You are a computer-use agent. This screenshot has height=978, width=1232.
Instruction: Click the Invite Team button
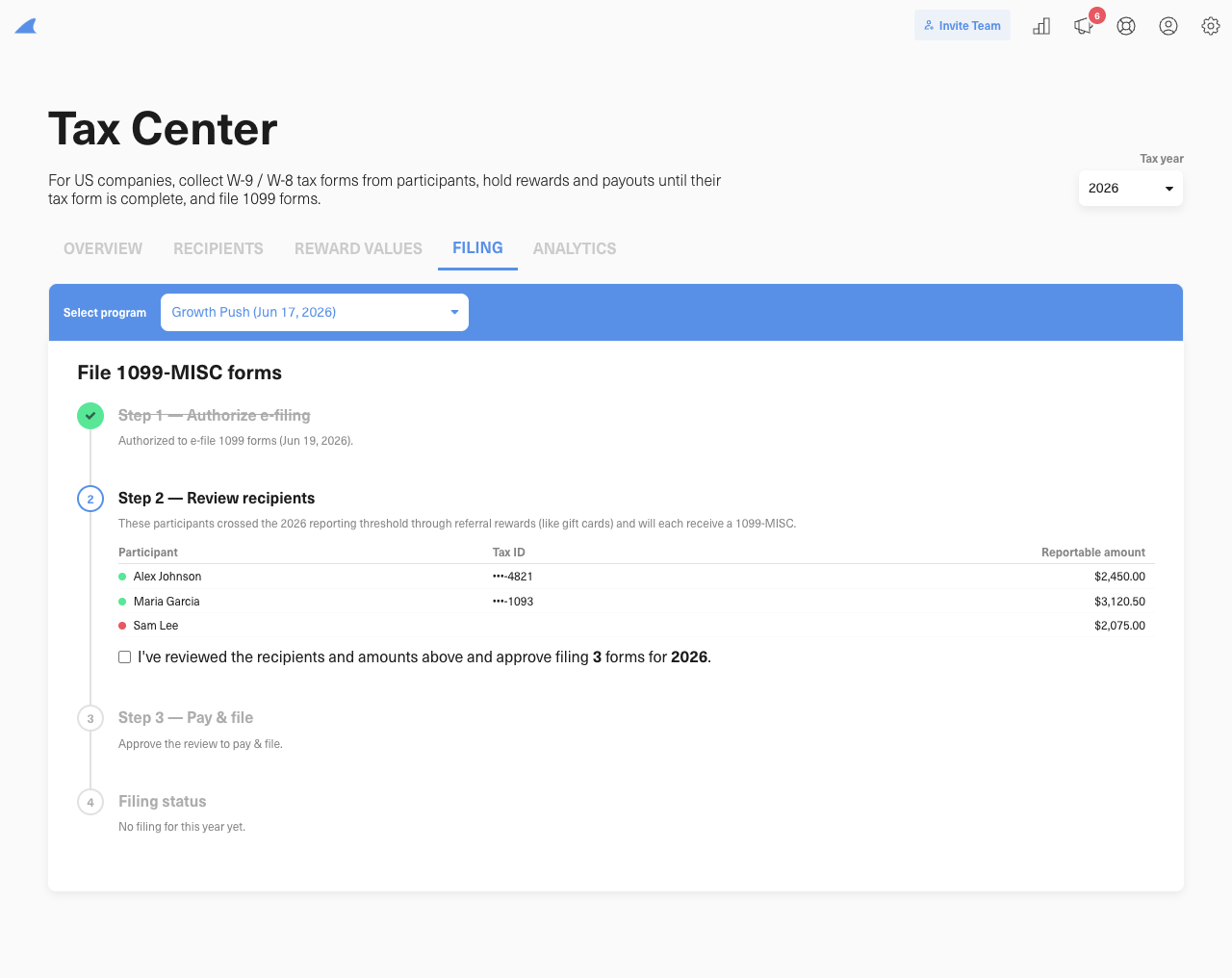[x=962, y=26]
